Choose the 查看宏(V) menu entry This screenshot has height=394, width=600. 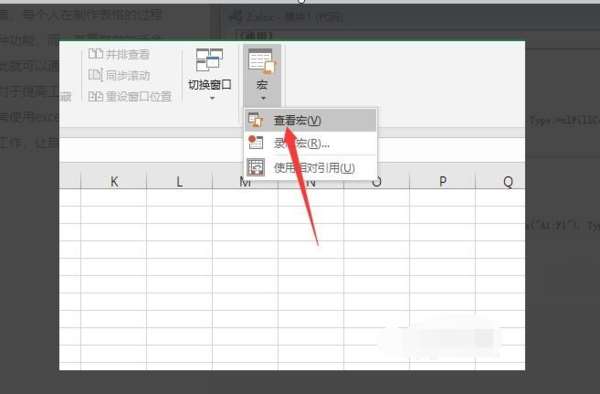tap(310, 120)
